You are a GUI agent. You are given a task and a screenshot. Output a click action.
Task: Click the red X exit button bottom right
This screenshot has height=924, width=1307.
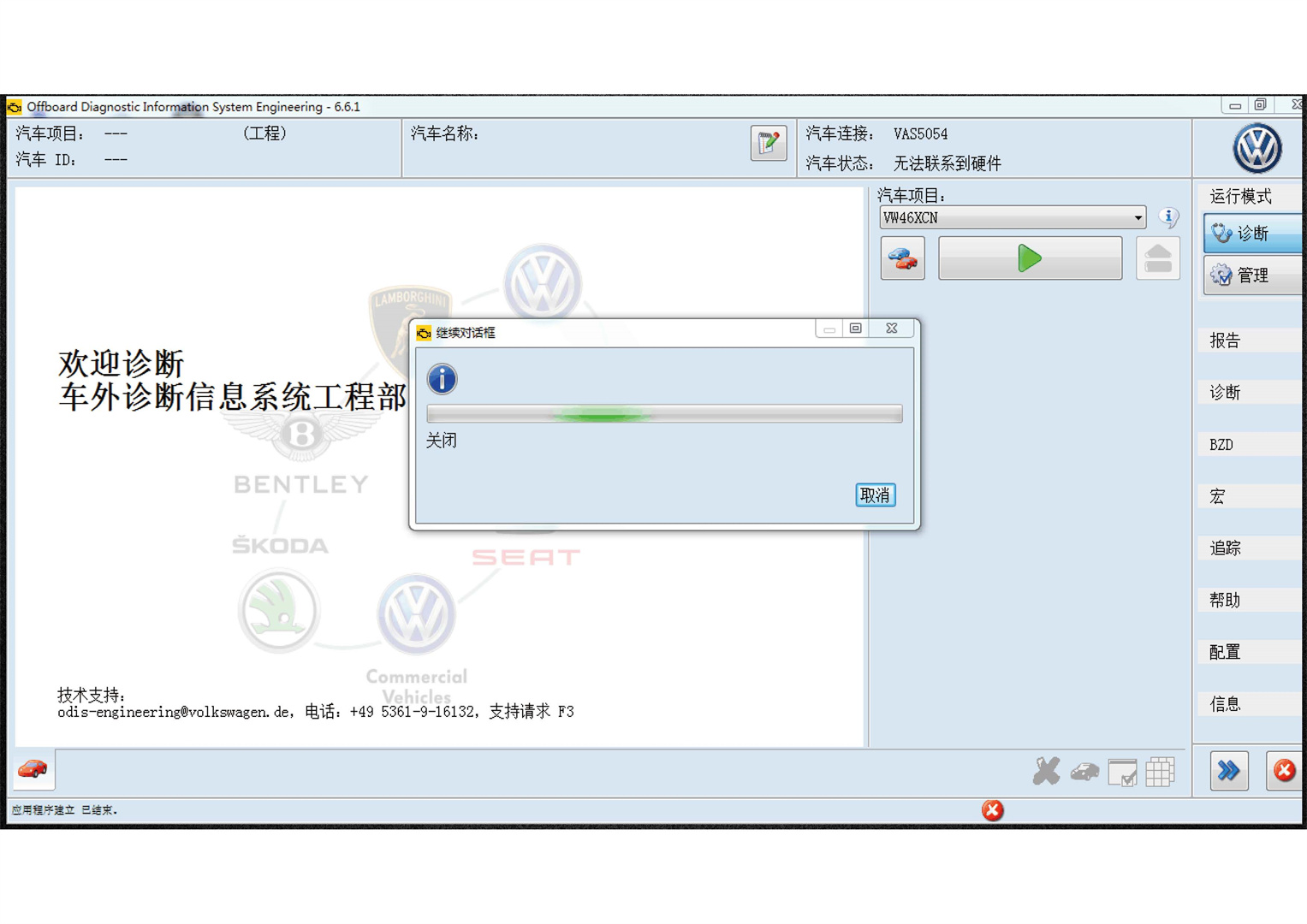pos(1284,771)
